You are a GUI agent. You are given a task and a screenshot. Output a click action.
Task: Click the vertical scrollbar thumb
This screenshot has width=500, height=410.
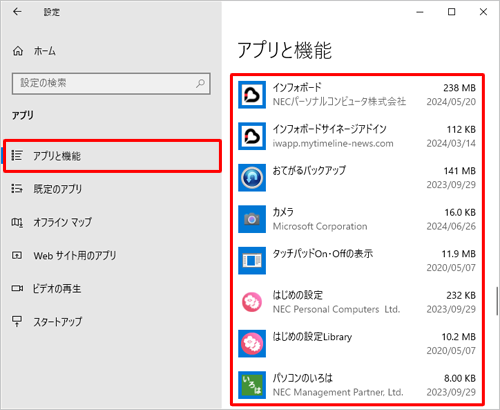point(497,301)
